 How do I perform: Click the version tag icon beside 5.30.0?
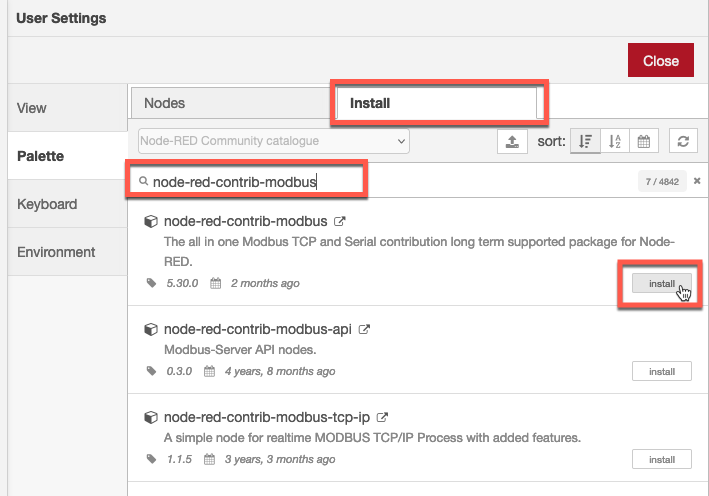click(x=151, y=283)
